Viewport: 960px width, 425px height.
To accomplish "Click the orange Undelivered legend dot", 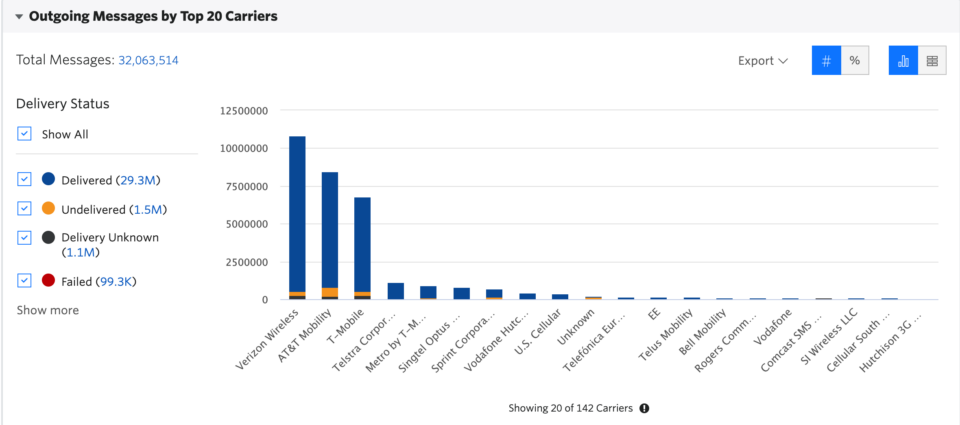I will 48,208.
